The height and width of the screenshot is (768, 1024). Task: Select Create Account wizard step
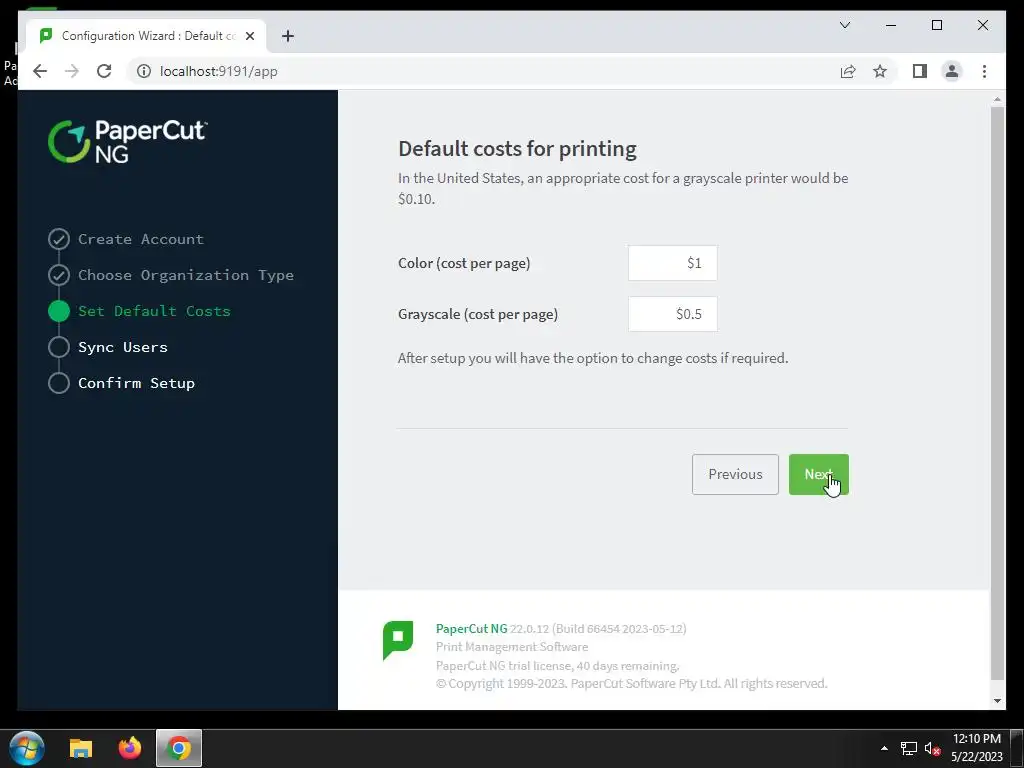click(x=141, y=239)
